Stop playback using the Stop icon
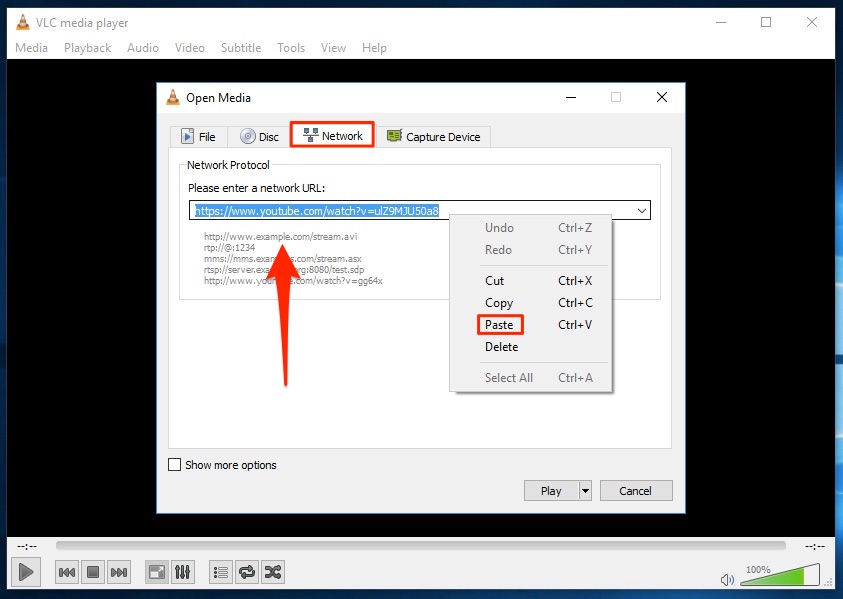This screenshot has width=843, height=599. point(92,571)
